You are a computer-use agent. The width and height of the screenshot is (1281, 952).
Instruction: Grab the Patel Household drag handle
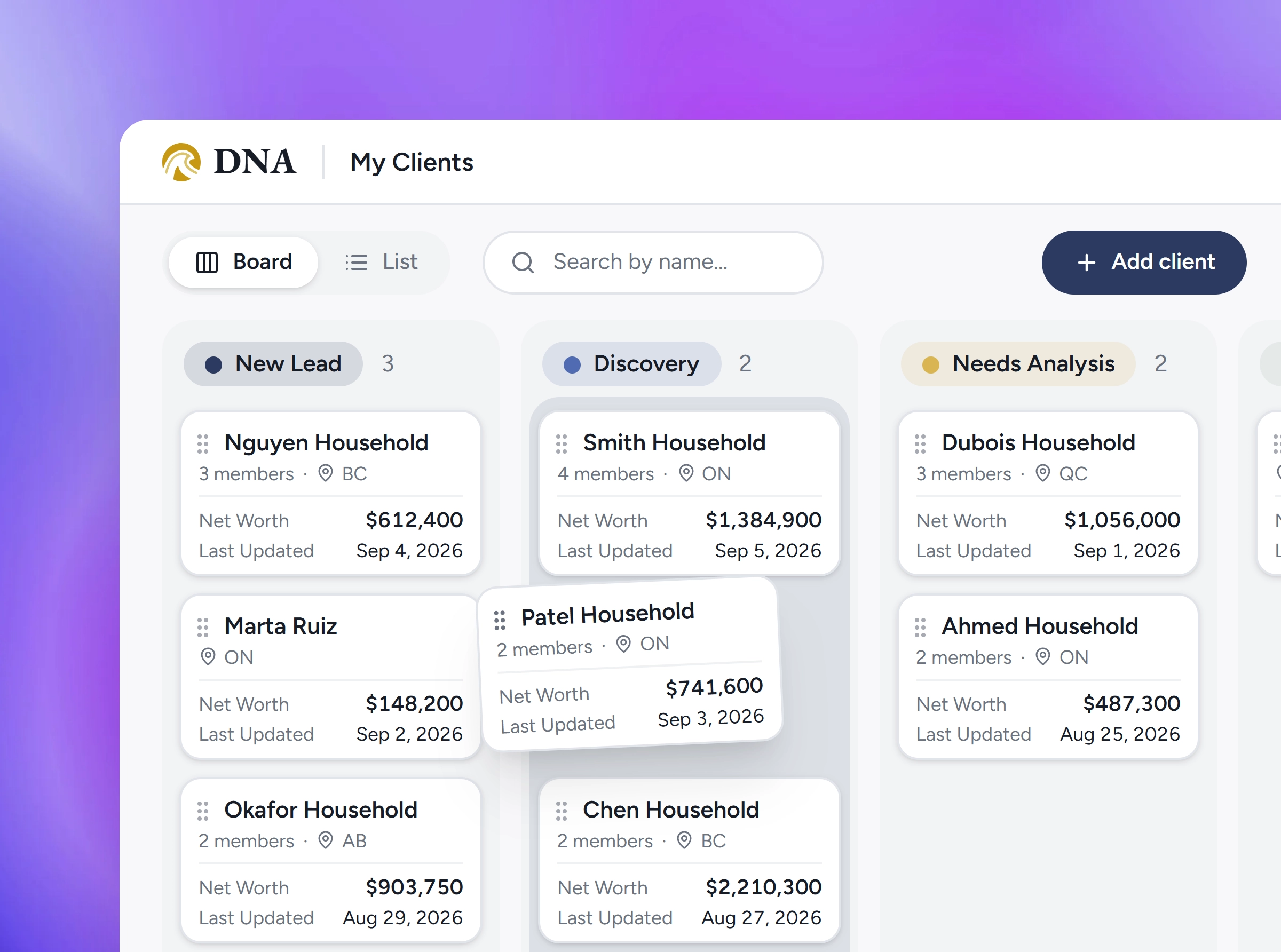500,620
